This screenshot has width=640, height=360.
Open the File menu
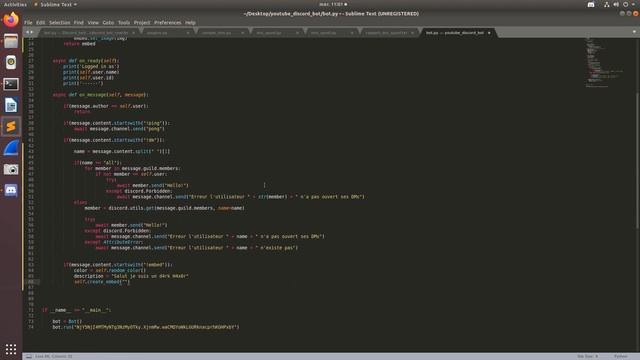click(28, 22)
